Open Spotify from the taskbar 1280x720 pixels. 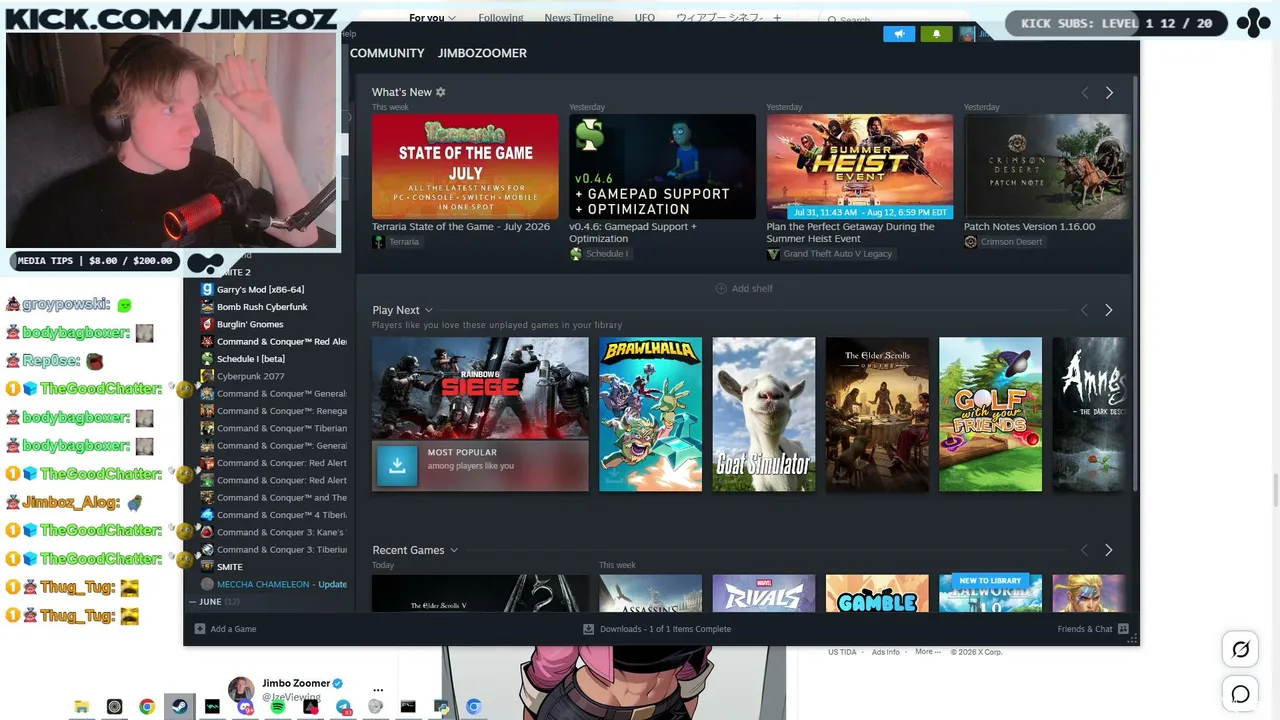click(278, 707)
